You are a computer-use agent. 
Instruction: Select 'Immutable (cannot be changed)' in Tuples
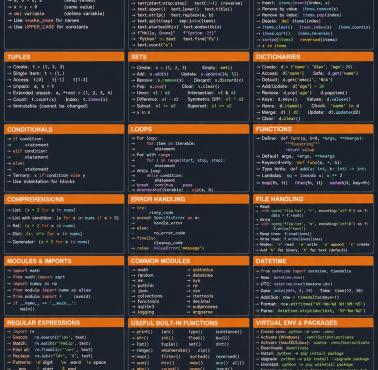click(x=48, y=106)
